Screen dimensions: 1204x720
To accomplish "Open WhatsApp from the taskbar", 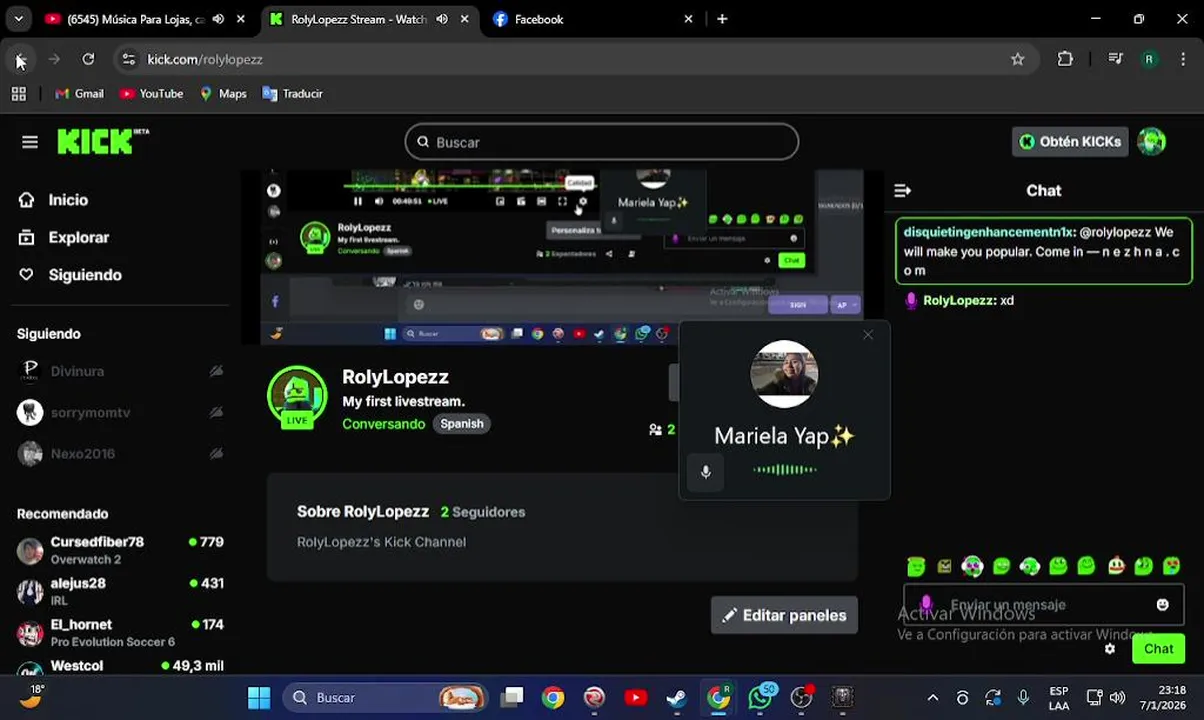I will [x=760, y=697].
